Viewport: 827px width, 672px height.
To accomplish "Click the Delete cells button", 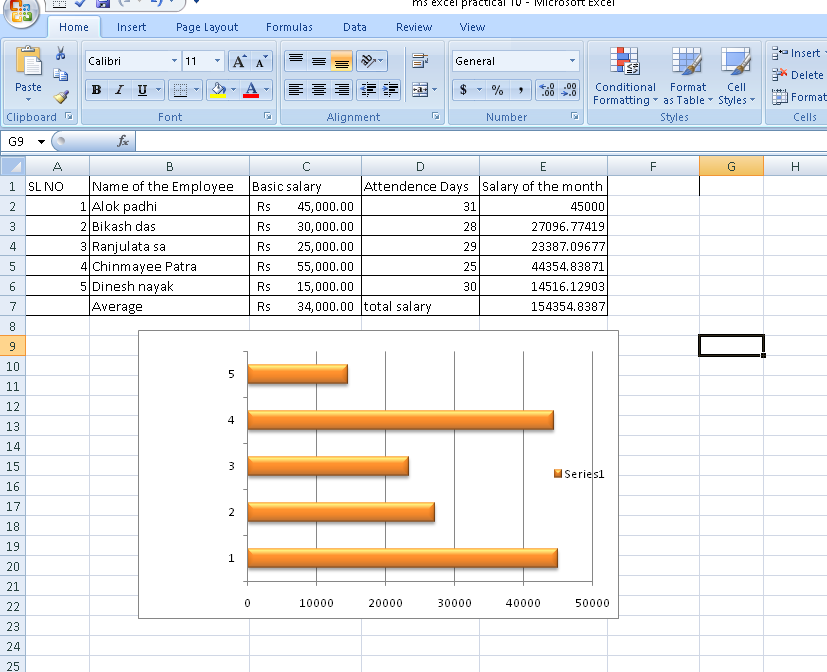I will pos(798,75).
